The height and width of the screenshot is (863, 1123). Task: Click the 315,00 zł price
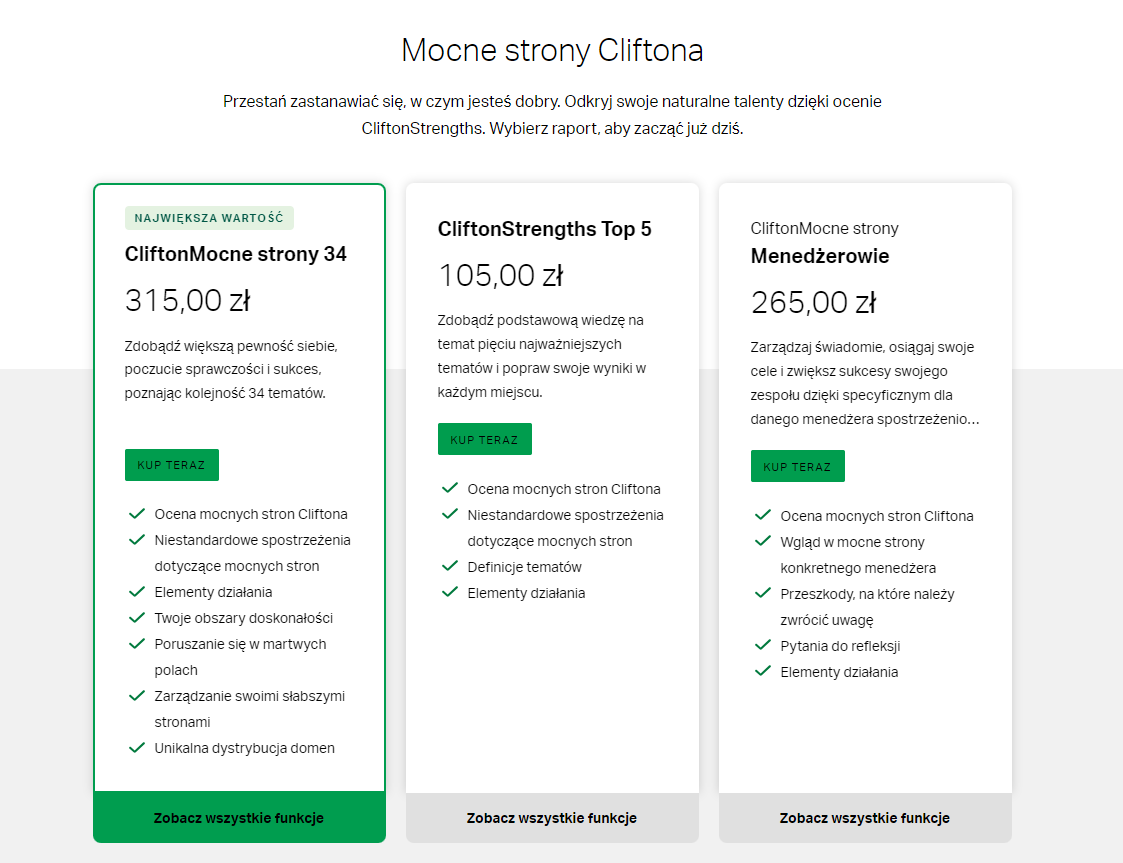[x=187, y=300]
